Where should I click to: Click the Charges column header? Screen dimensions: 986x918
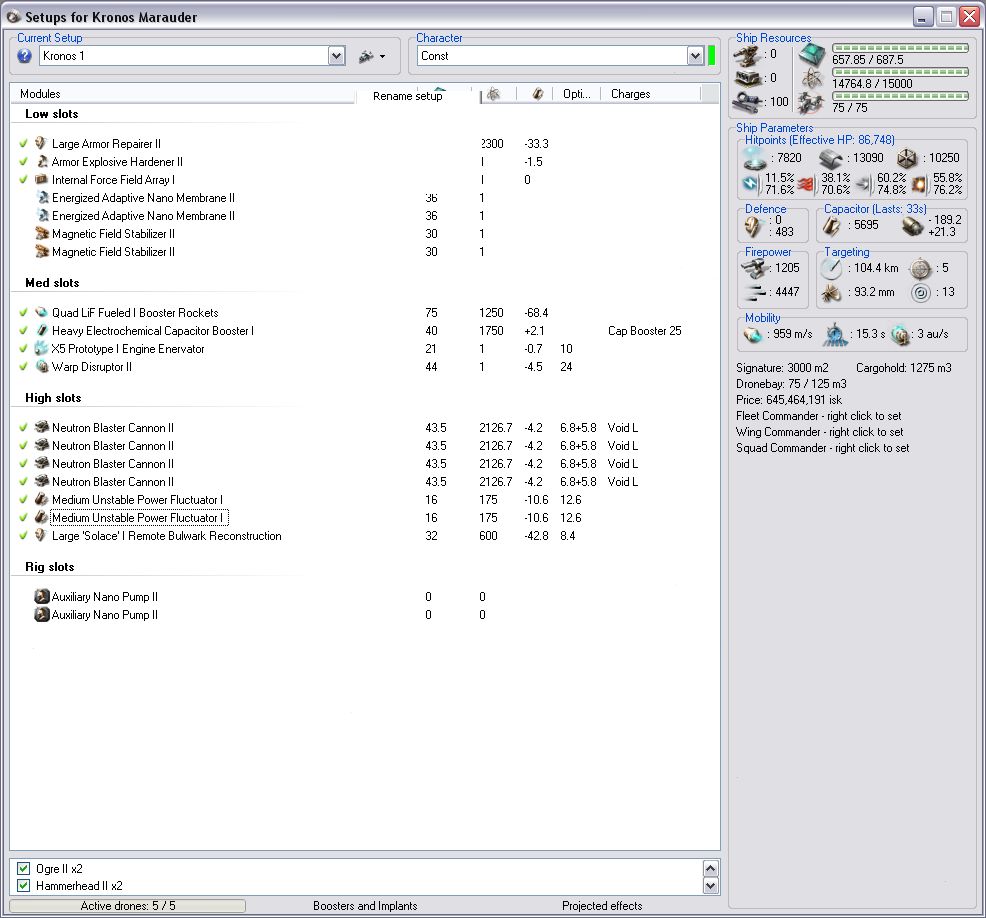(630, 94)
